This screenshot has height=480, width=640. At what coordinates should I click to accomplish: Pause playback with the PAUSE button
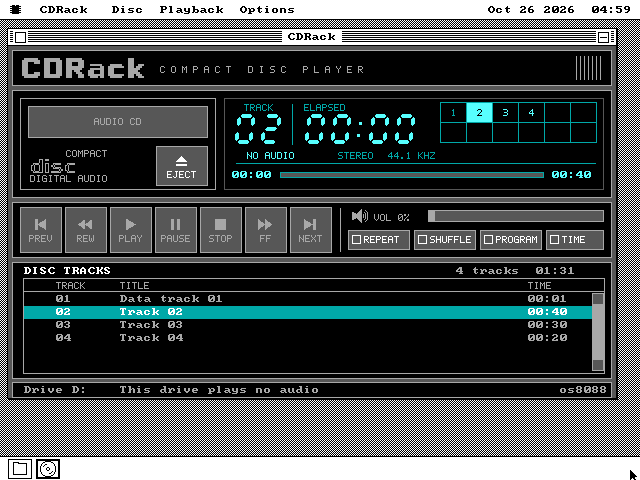point(176,230)
